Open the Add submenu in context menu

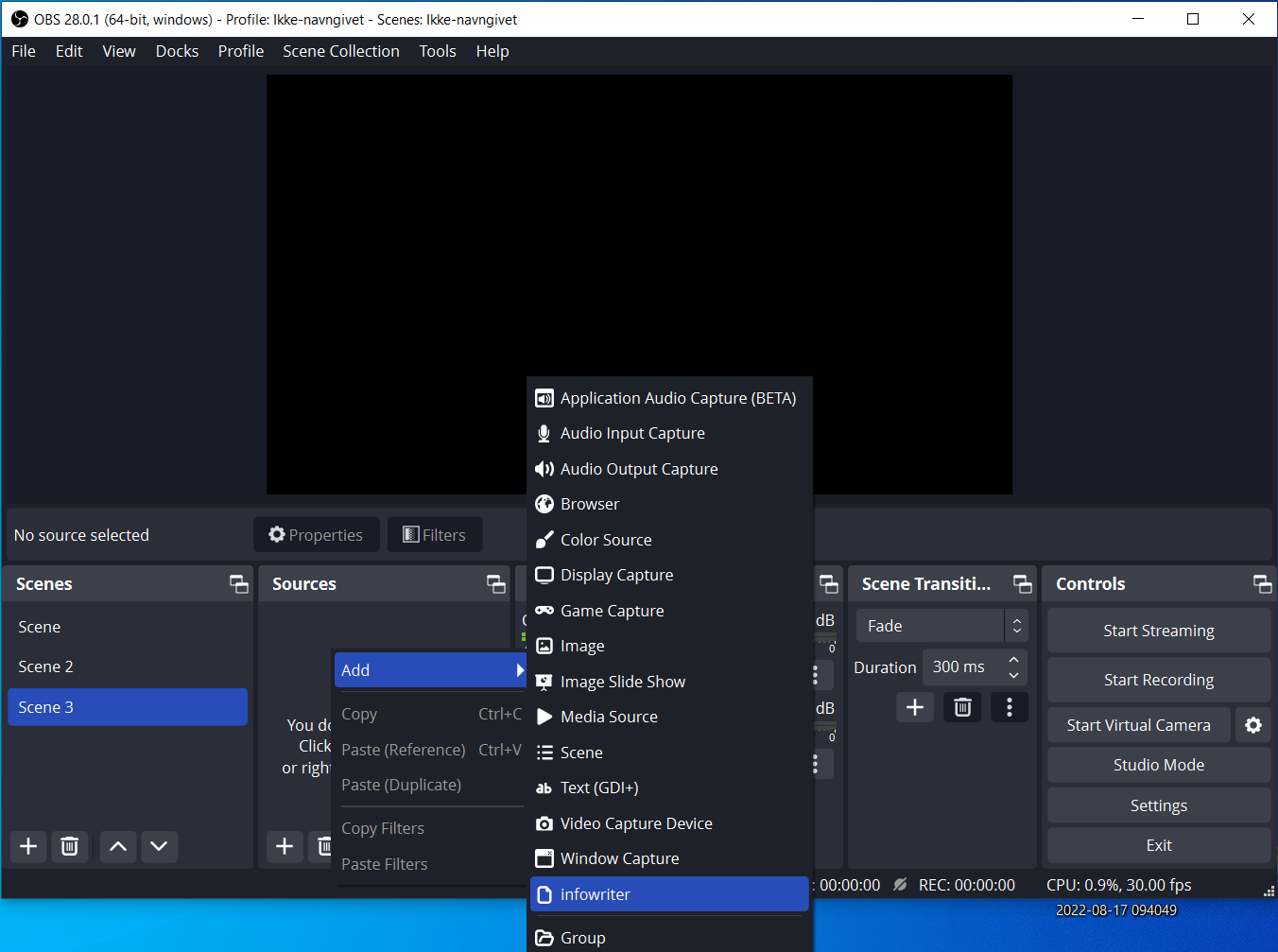[x=430, y=670]
